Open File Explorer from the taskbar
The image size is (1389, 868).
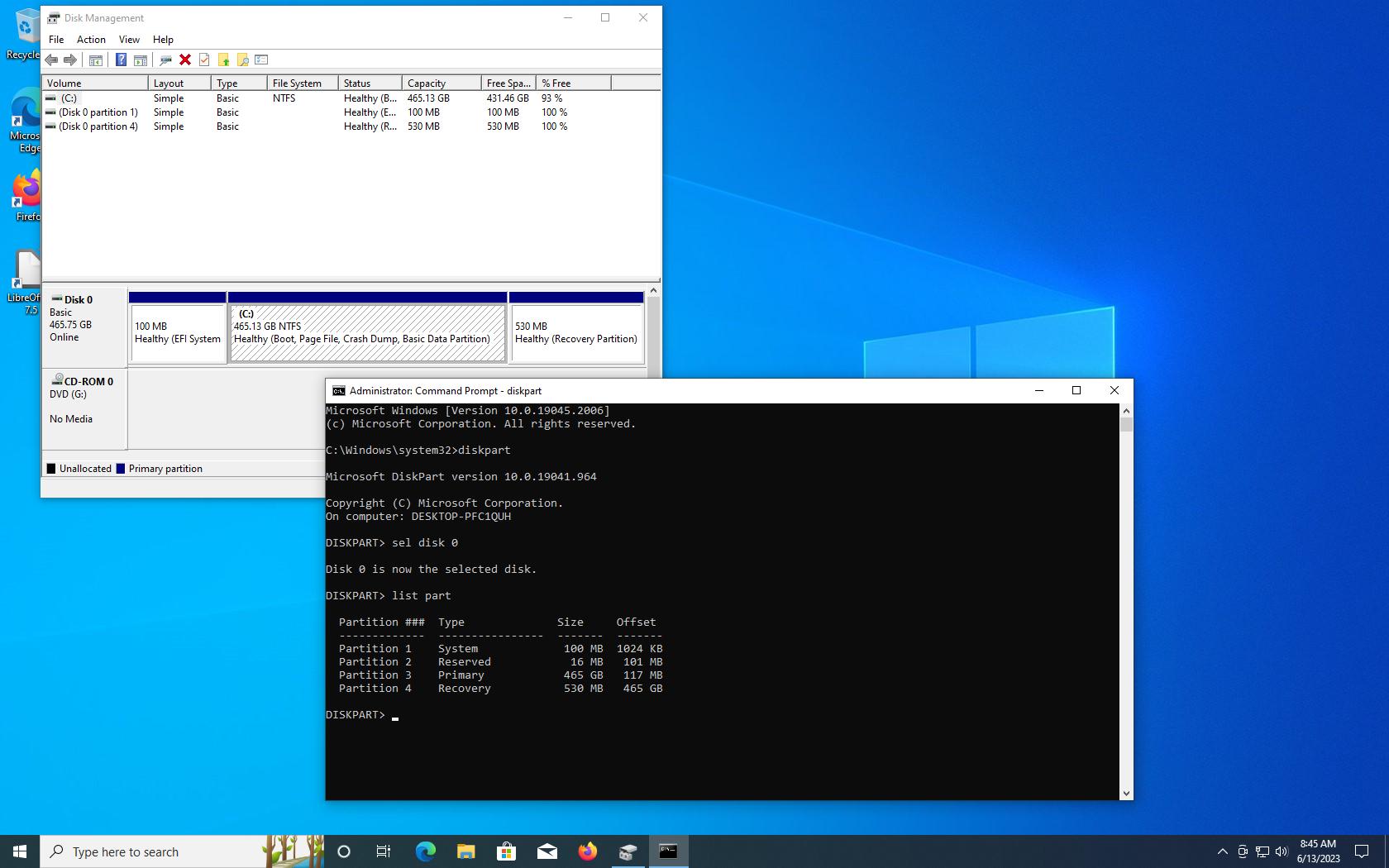465,851
